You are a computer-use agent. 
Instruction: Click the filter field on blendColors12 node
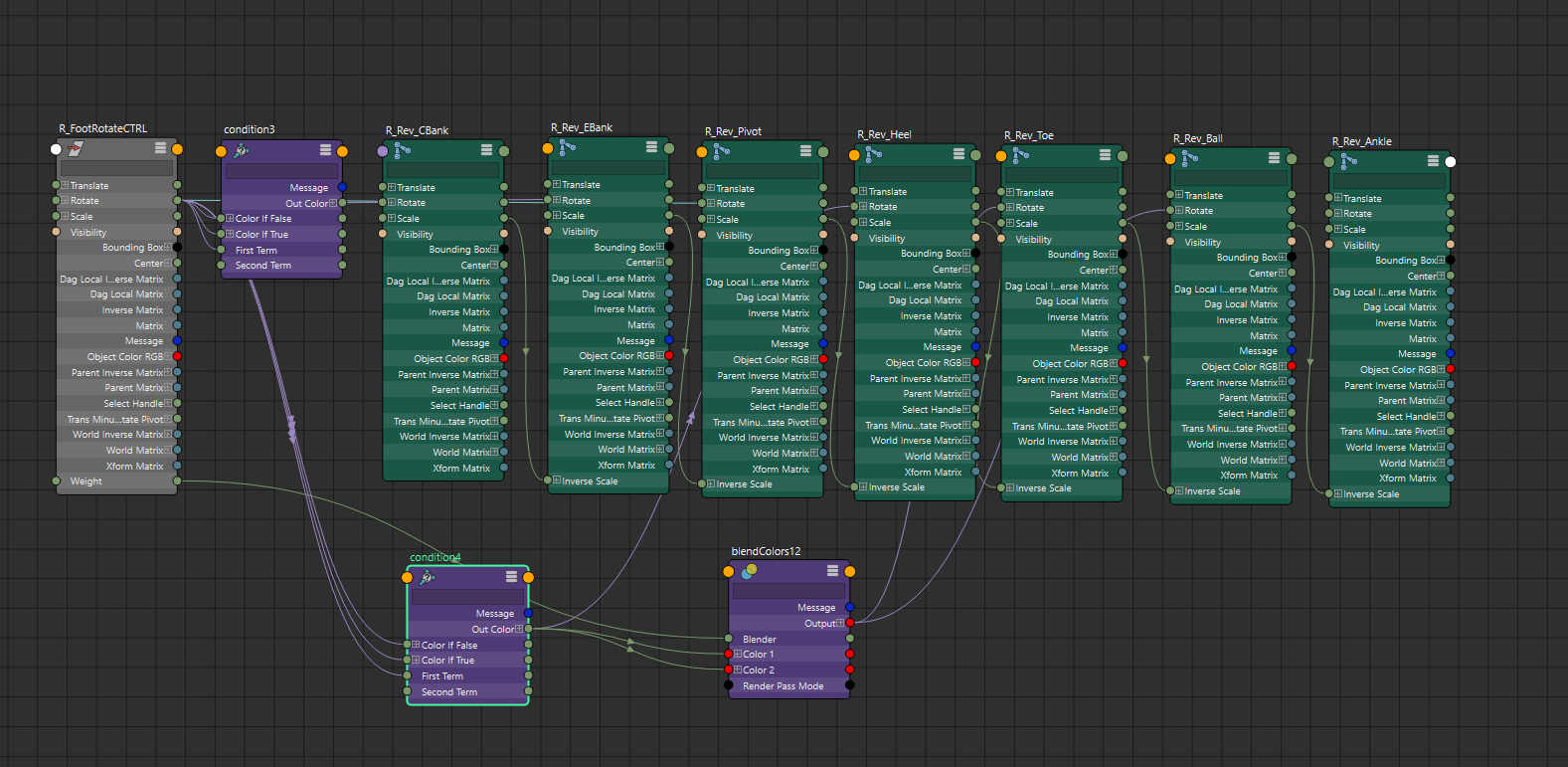tap(788, 591)
